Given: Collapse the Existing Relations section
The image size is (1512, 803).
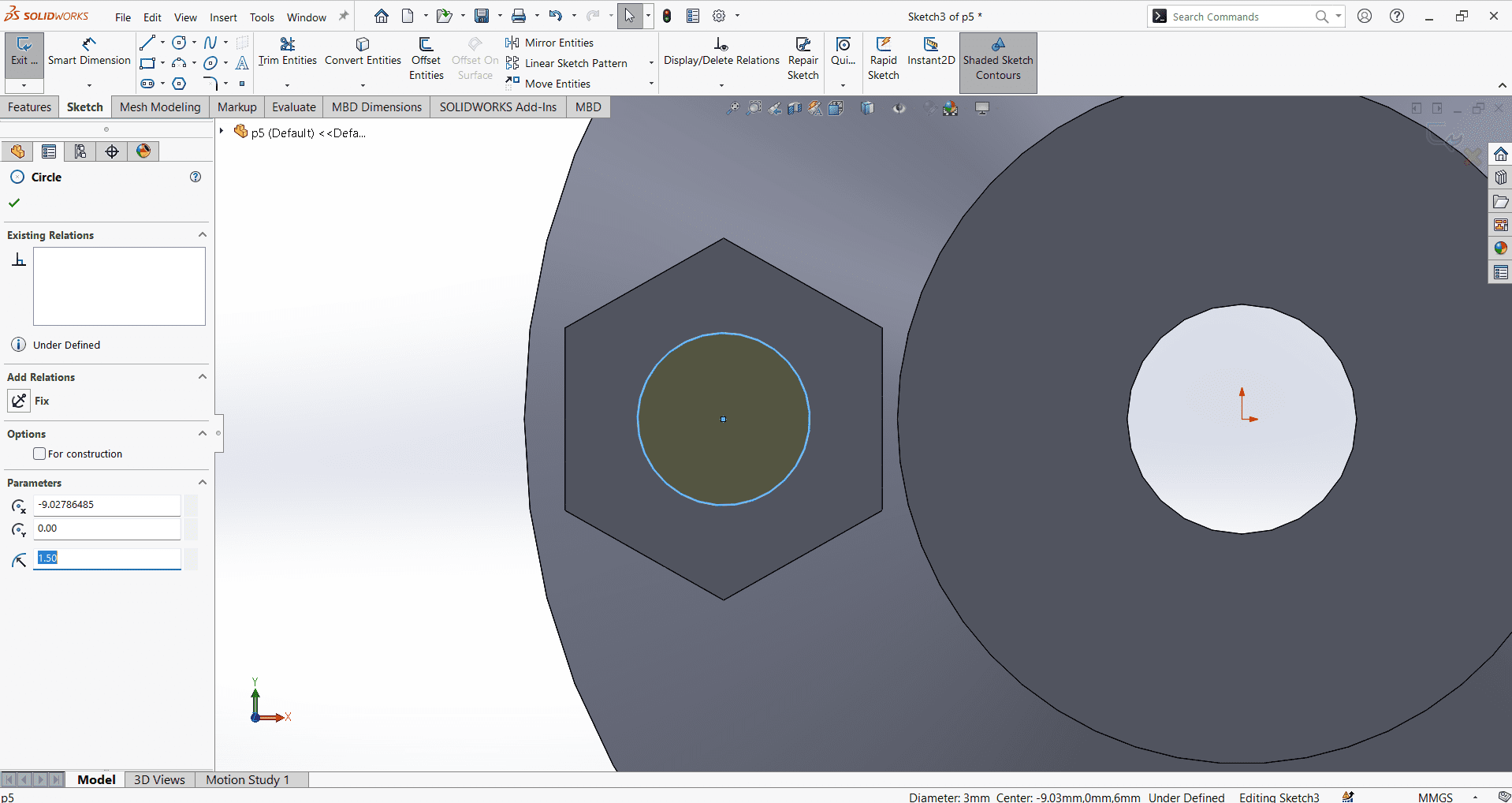Looking at the screenshot, I should click(x=203, y=235).
